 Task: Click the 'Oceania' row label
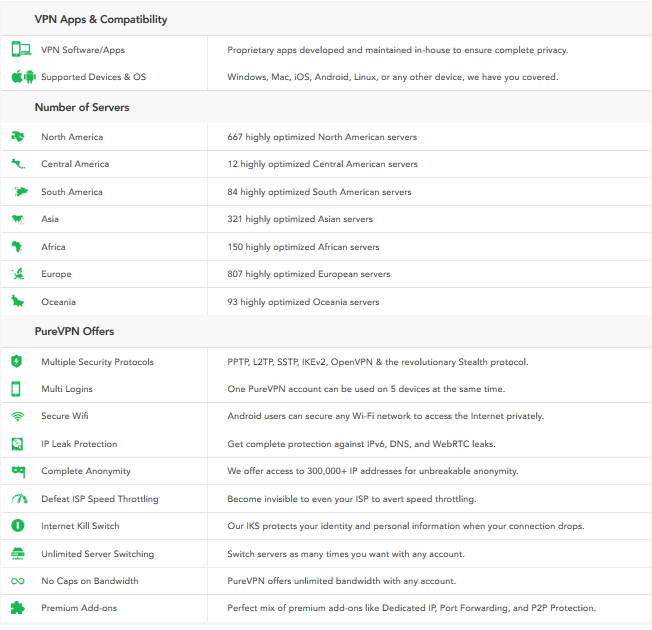[58, 302]
